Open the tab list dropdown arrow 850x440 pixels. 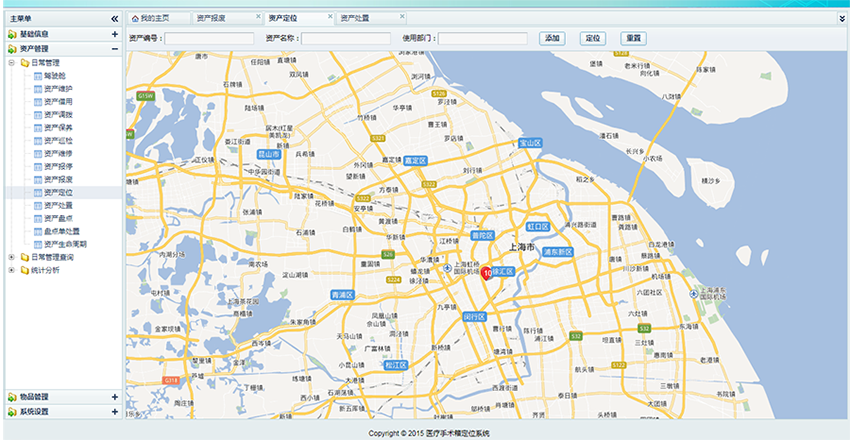pos(841,18)
